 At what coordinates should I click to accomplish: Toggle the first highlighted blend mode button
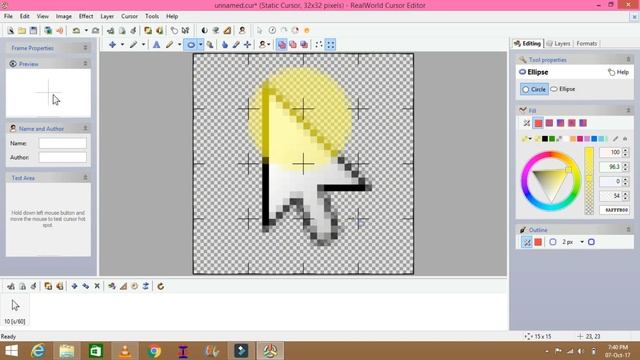pos(282,45)
